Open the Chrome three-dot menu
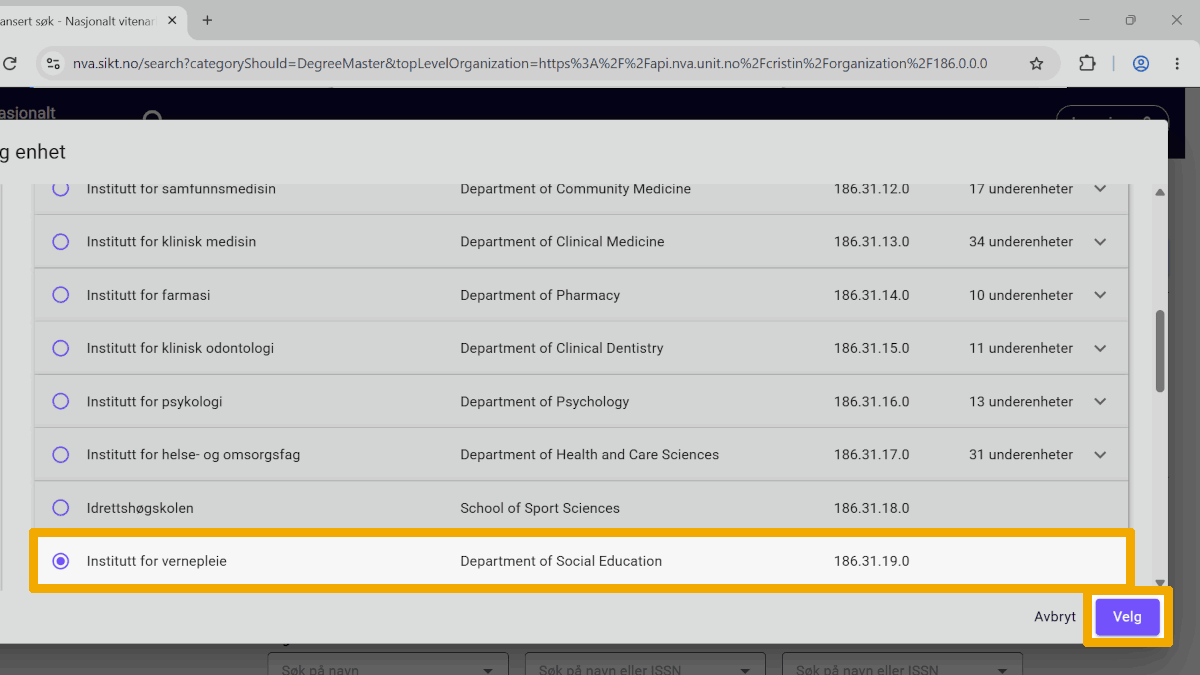1200x675 pixels. pyautogui.click(x=1178, y=63)
